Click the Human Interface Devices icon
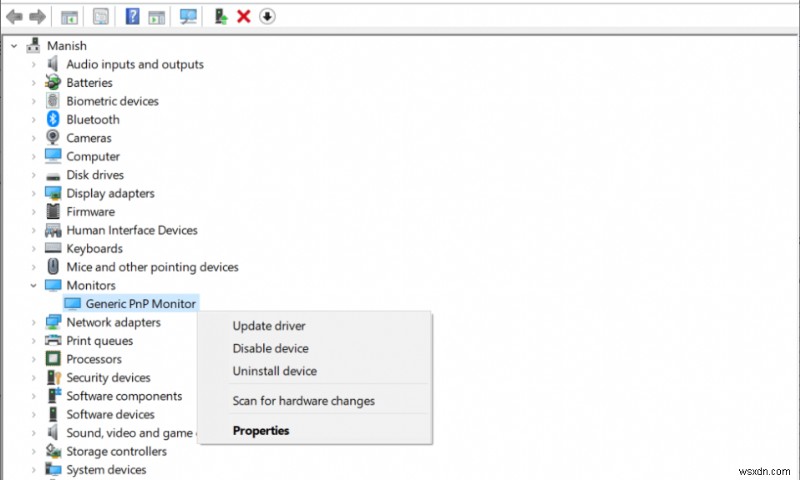The width and height of the screenshot is (800, 480). click(53, 230)
